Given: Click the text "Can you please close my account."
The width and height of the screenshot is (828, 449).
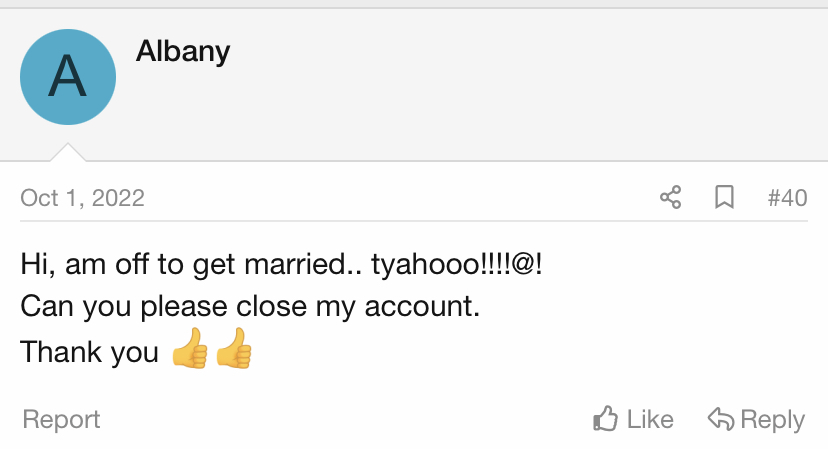Looking at the screenshot, I should coord(251,306).
